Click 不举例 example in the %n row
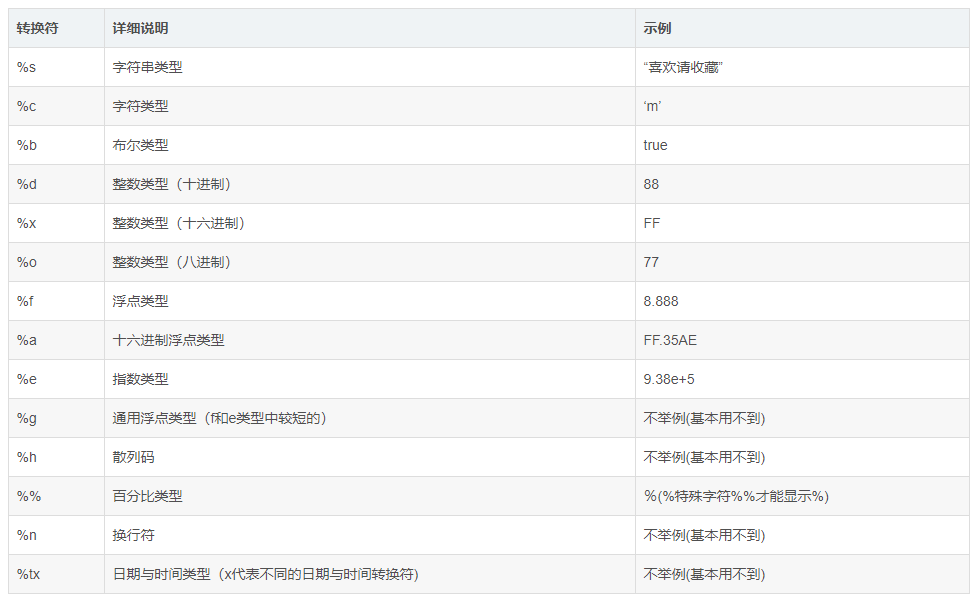 (705, 536)
